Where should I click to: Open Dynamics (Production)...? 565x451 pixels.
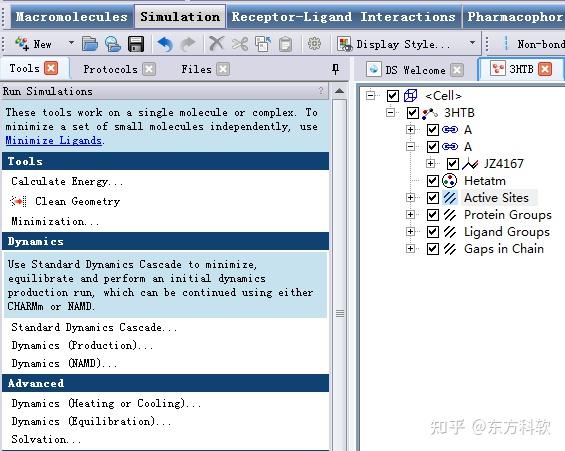click(x=82, y=345)
